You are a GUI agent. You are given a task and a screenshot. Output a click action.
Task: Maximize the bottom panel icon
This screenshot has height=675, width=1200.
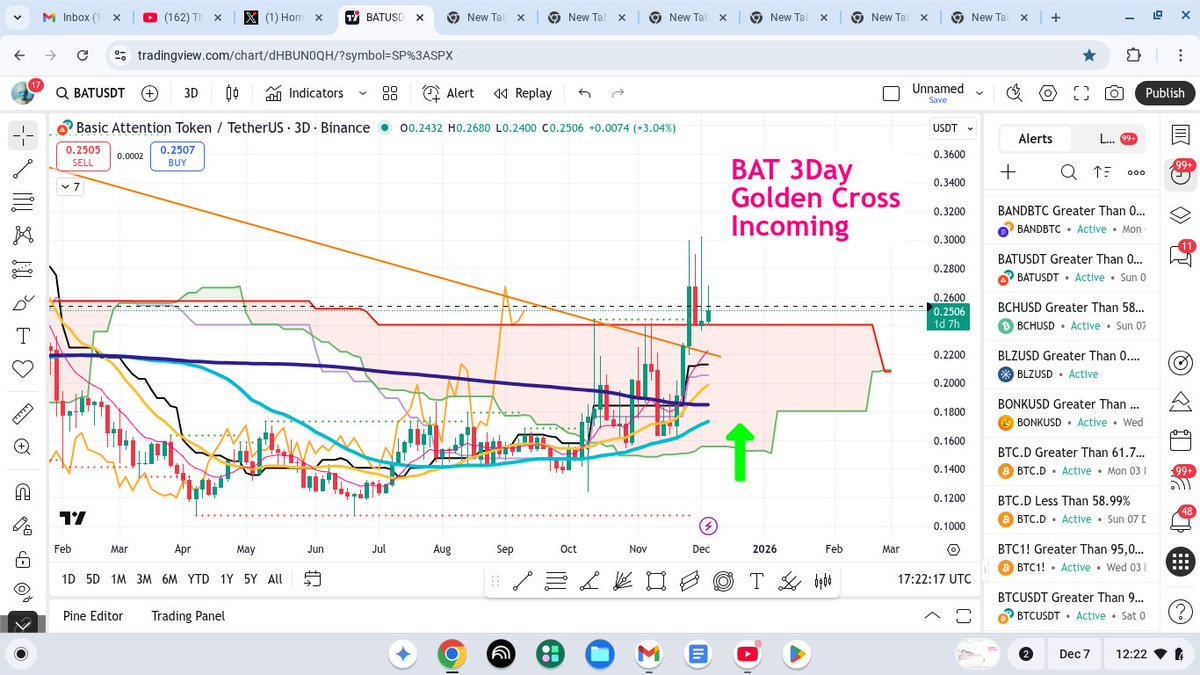[x=965, y=616]
